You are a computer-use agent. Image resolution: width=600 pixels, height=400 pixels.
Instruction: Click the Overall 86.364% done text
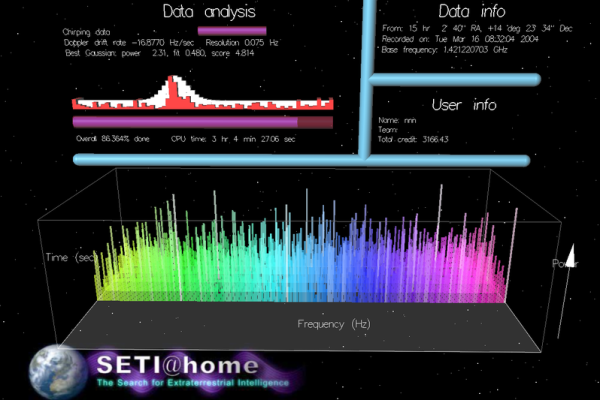(112, 139)
